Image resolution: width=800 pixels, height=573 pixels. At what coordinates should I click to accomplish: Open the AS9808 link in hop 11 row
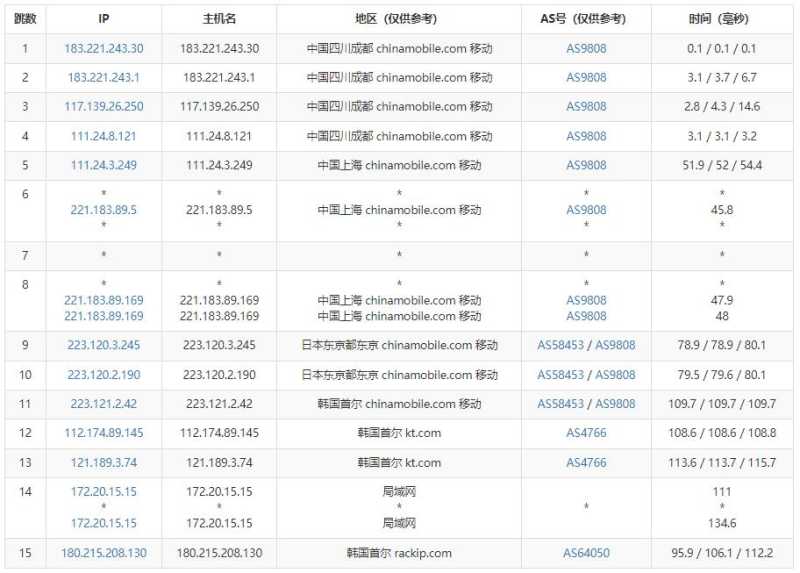tap(615, 404)
